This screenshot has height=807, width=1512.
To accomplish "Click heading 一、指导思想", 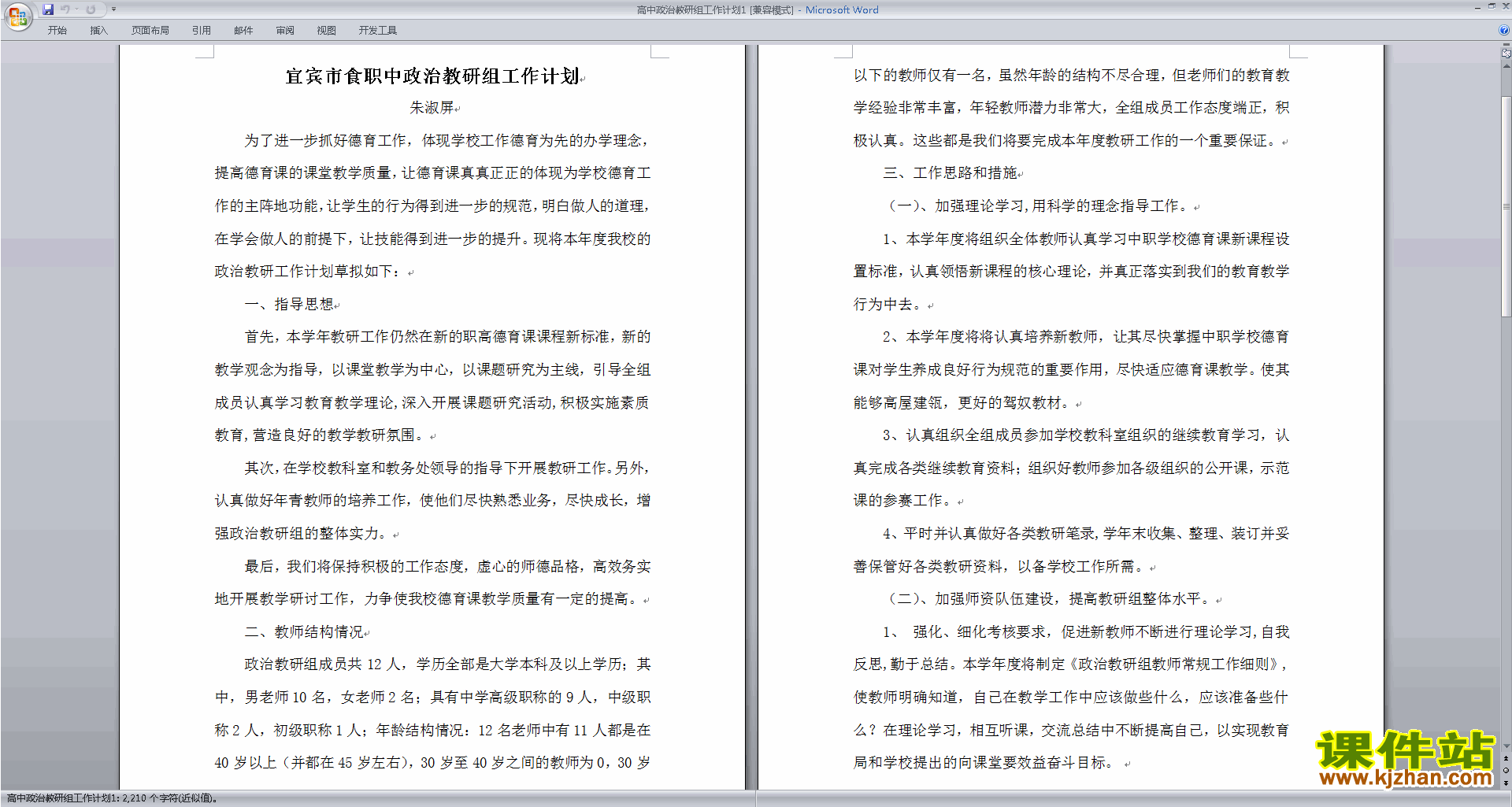I will click(x=290, y=304).
